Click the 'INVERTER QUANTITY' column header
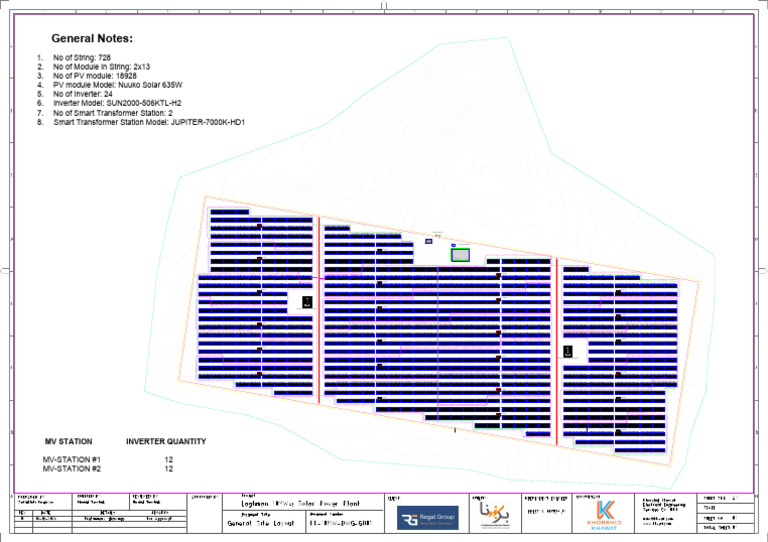The width and height of the screenshot is (768, 542). [166, 442]
